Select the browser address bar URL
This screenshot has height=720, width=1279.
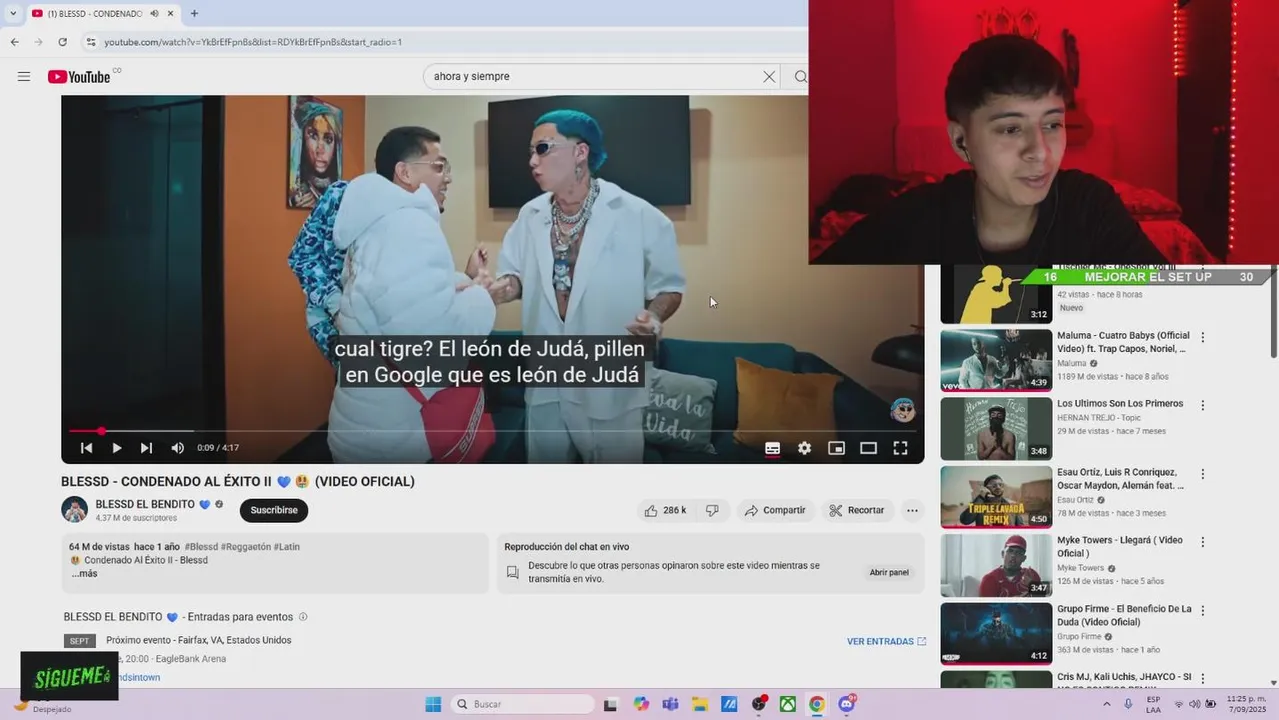(x=253, y=42)
